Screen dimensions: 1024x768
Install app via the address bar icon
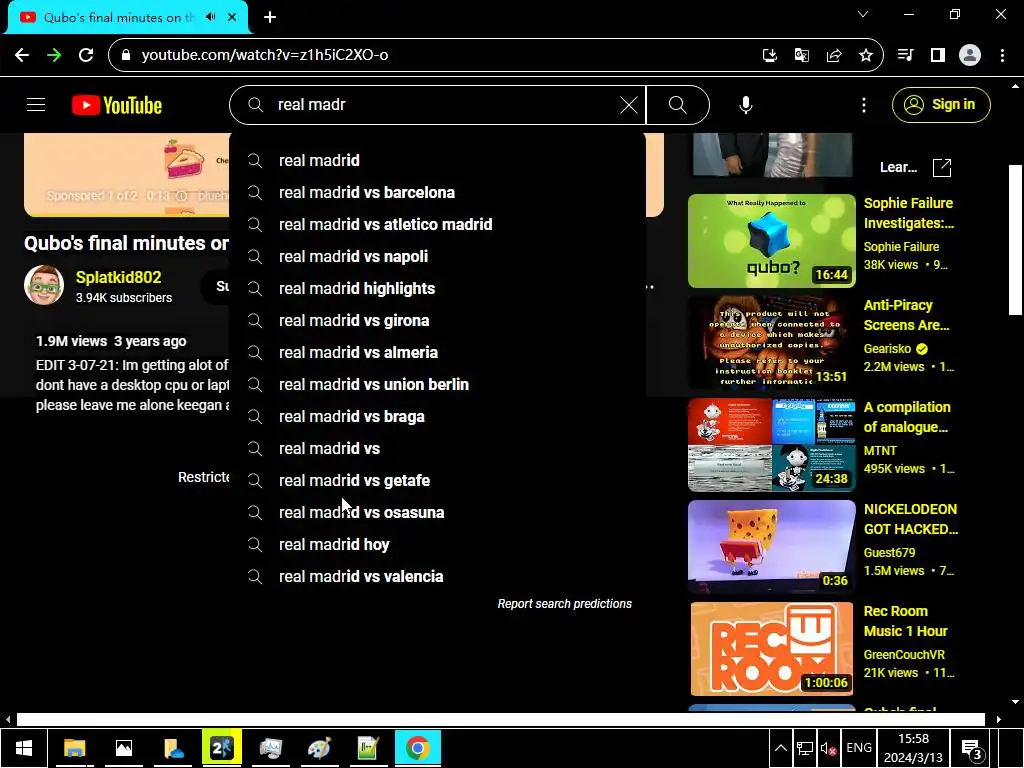tap(769, 55)
